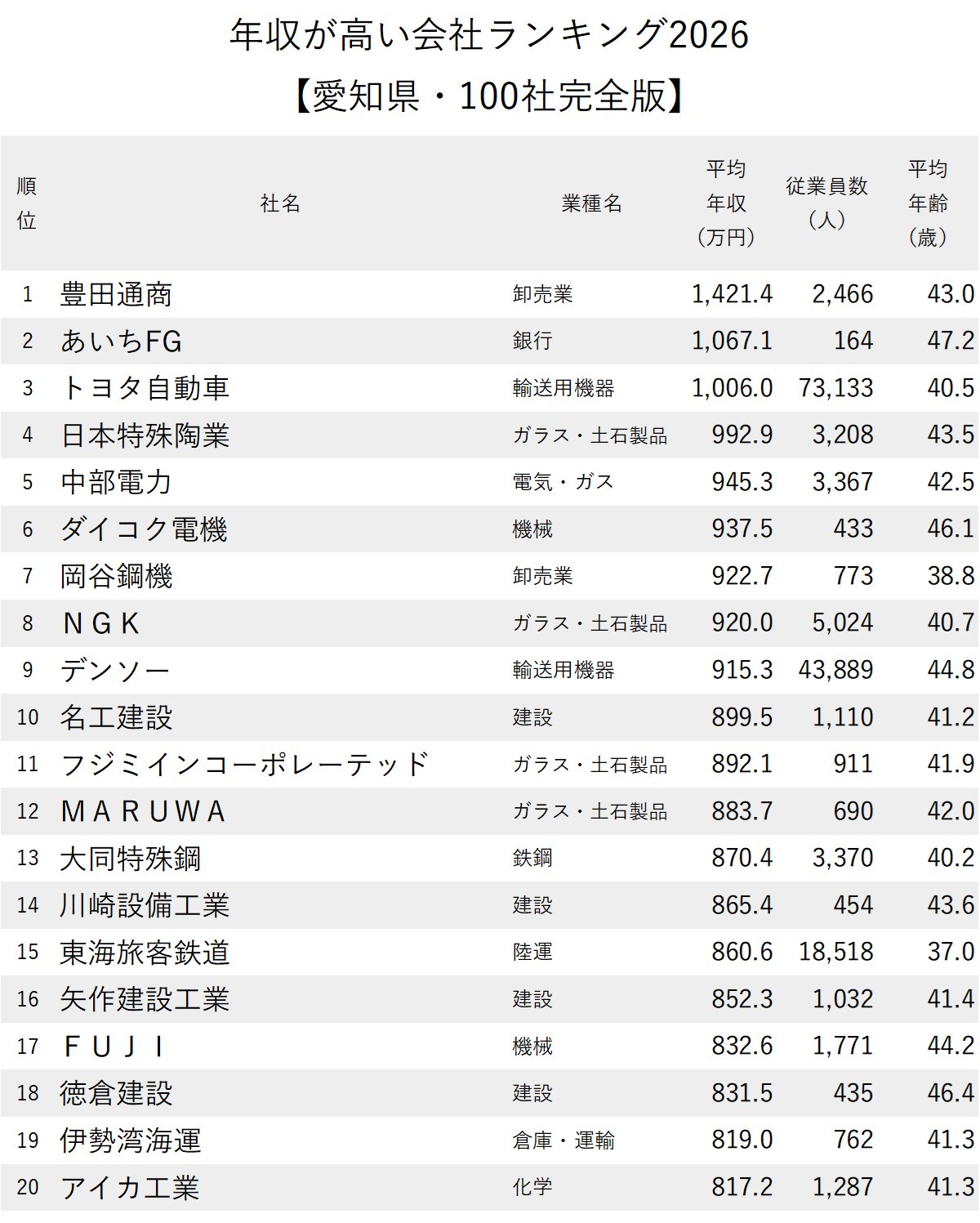980x1223 pixels.
Task: Click industry 陸運 in 東海旅客鉄道 row
Action: click(x=532, y=953)
